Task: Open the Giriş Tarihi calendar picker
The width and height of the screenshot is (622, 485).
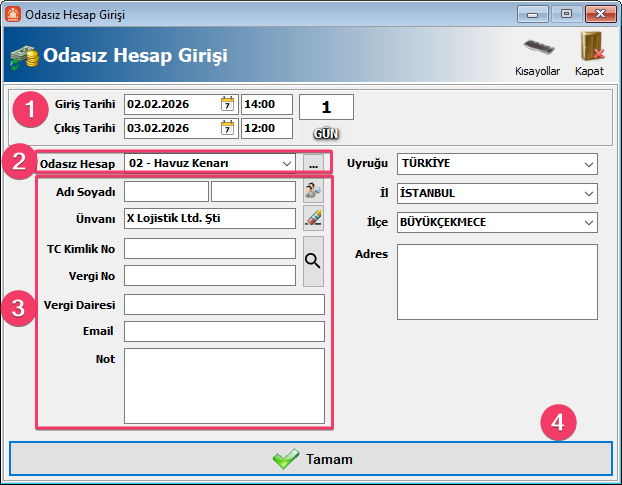Action: point(227,104)
